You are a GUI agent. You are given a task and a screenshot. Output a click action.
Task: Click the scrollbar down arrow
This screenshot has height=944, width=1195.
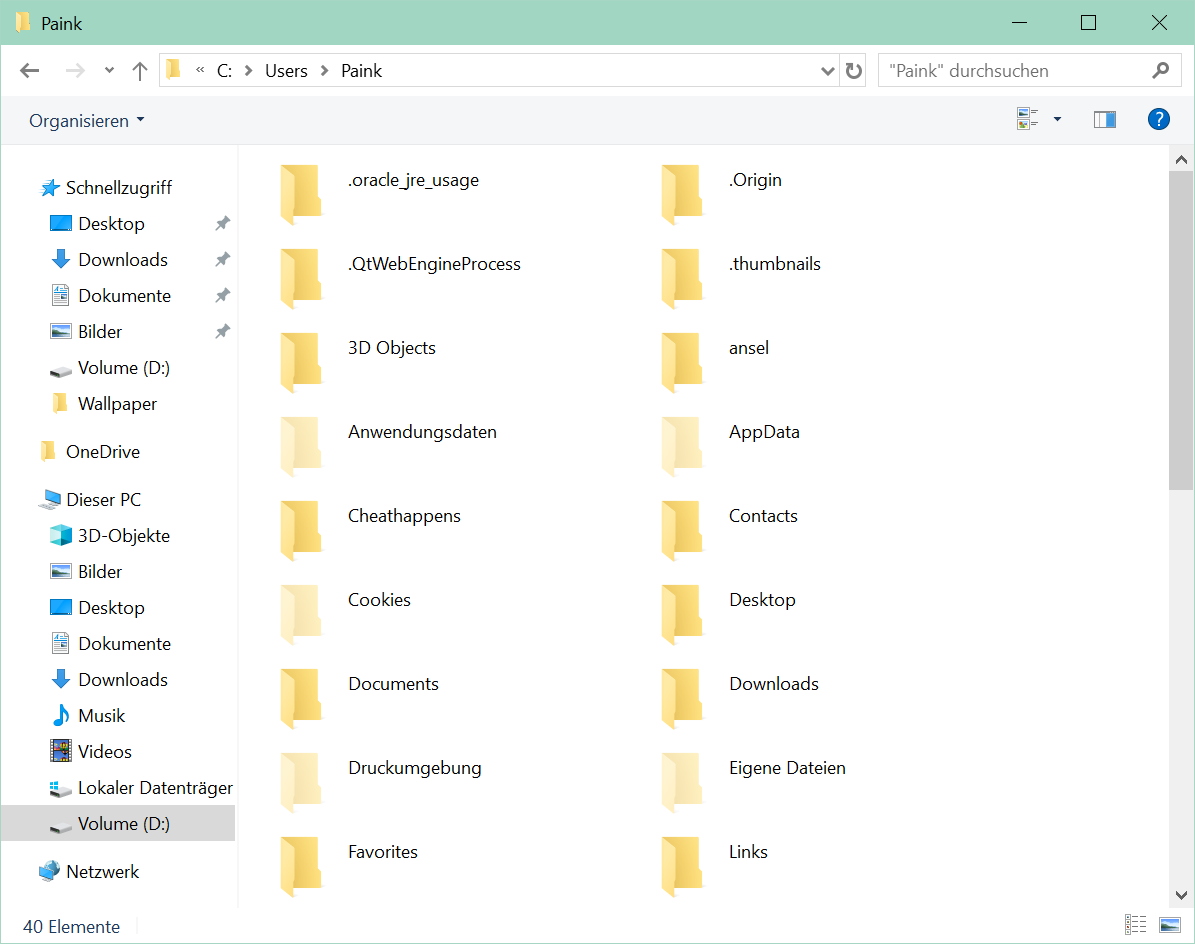click(1181, 895)
